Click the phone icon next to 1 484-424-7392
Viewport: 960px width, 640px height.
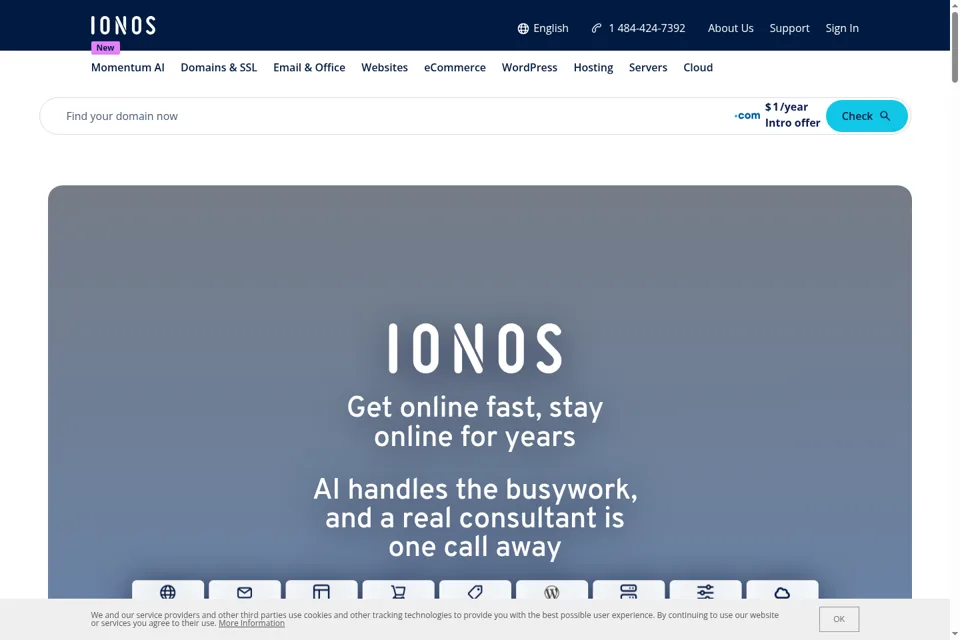click(x=596, y=28)
